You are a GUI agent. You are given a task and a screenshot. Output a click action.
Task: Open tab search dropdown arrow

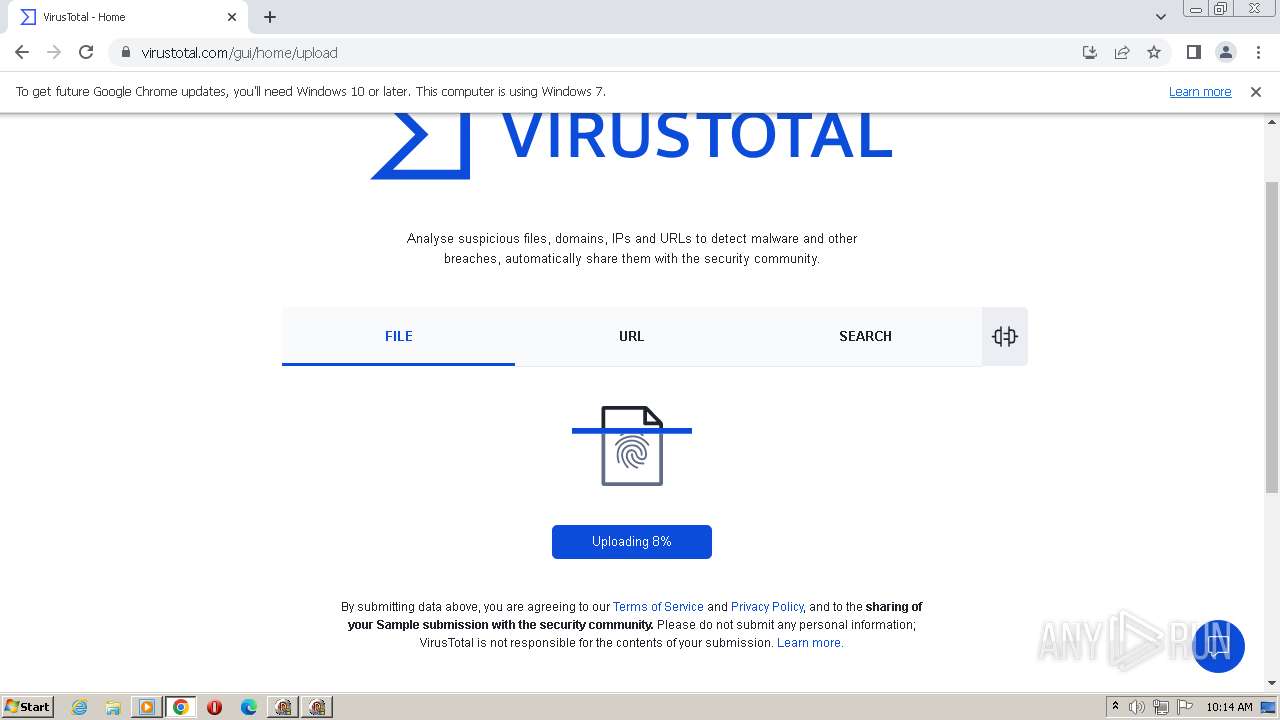click(x=1161, y=17)
